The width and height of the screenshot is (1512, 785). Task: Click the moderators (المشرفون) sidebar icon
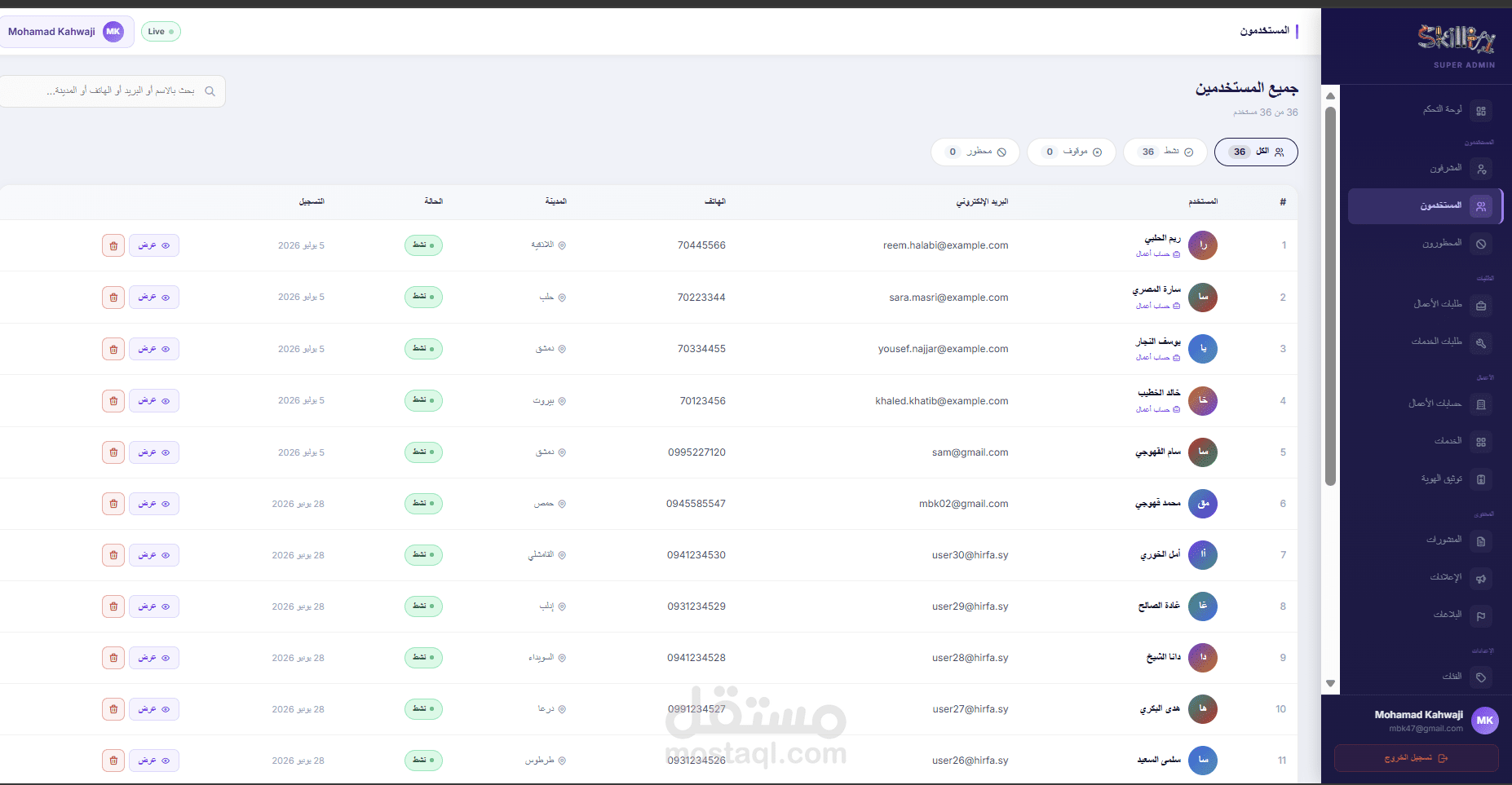coord(1481,169)
